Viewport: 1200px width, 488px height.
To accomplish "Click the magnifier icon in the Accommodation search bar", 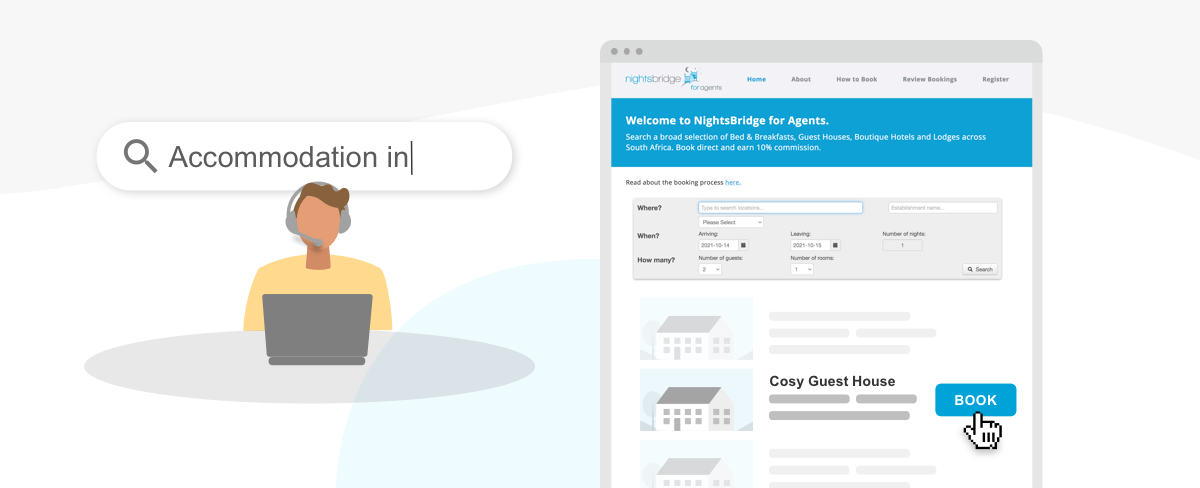I will 140,156.
